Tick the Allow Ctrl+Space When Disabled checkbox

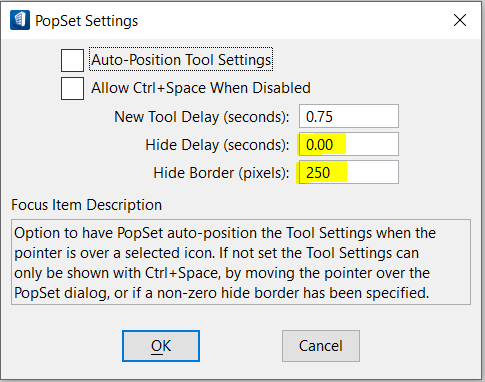click(72, 88)
